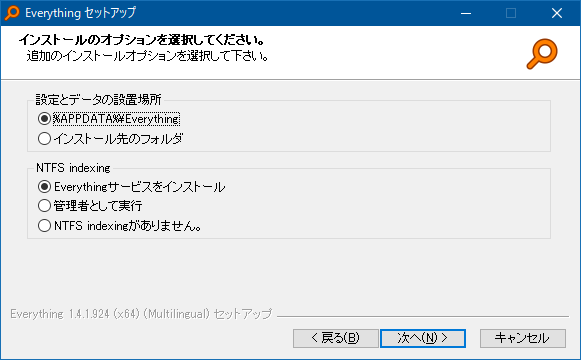
Task: Click the Everything セットアップ window title
Action: click(80, 13)
